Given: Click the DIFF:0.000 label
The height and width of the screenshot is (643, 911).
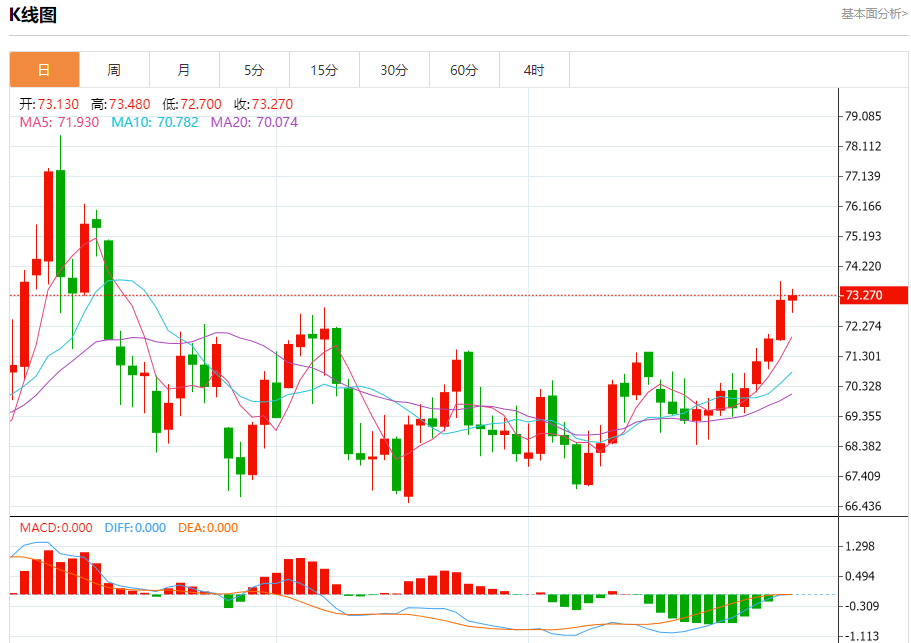Looking at the screenshot, I should [x=135, y=527].
